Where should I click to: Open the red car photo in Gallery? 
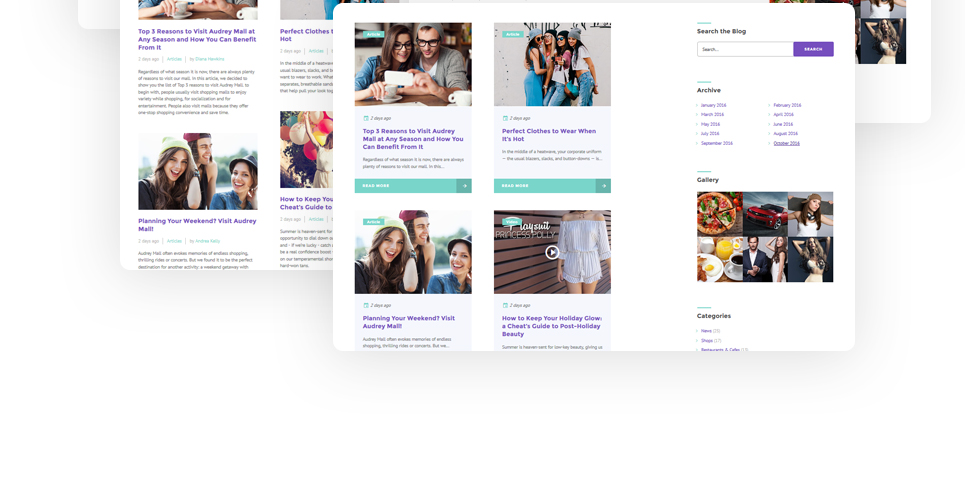pyautogui.click(x=765, y=214)
